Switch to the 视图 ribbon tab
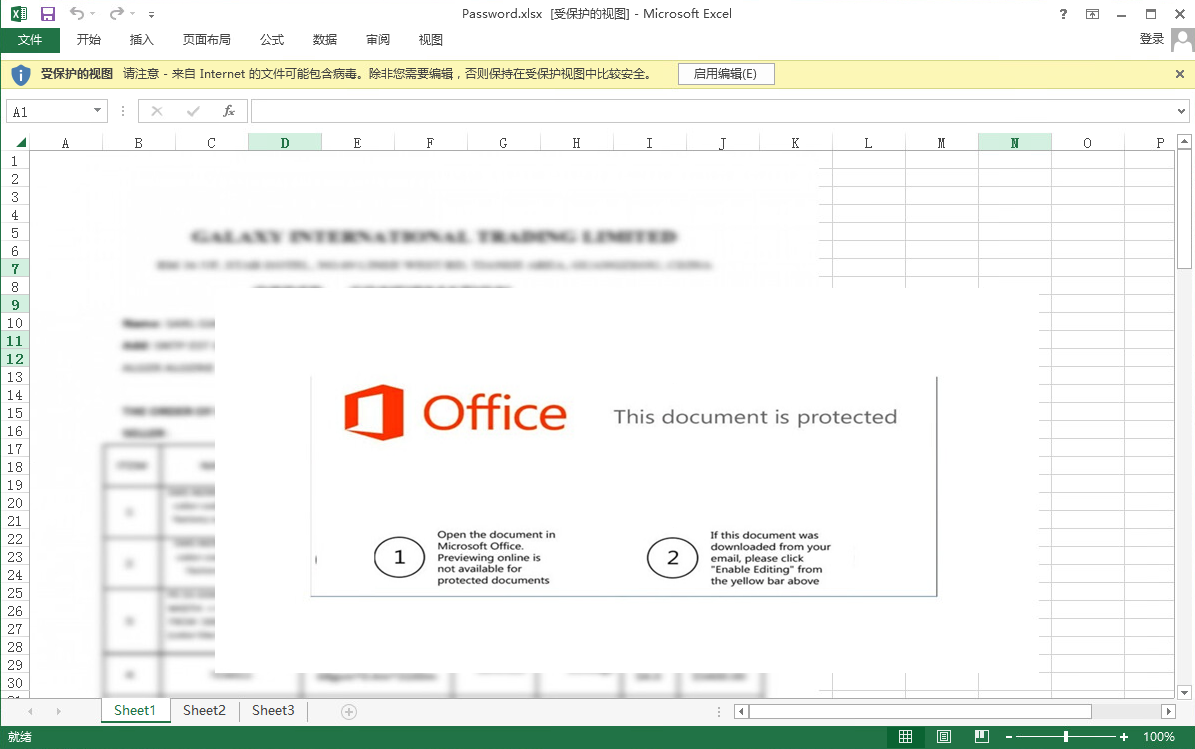 [431, 40]
